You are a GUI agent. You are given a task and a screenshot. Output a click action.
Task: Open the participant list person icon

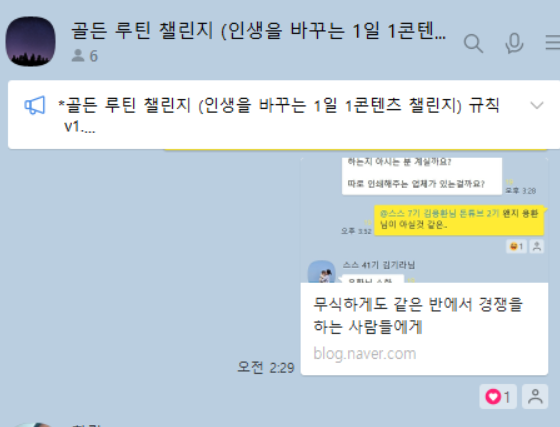click(x=78, y=56)
